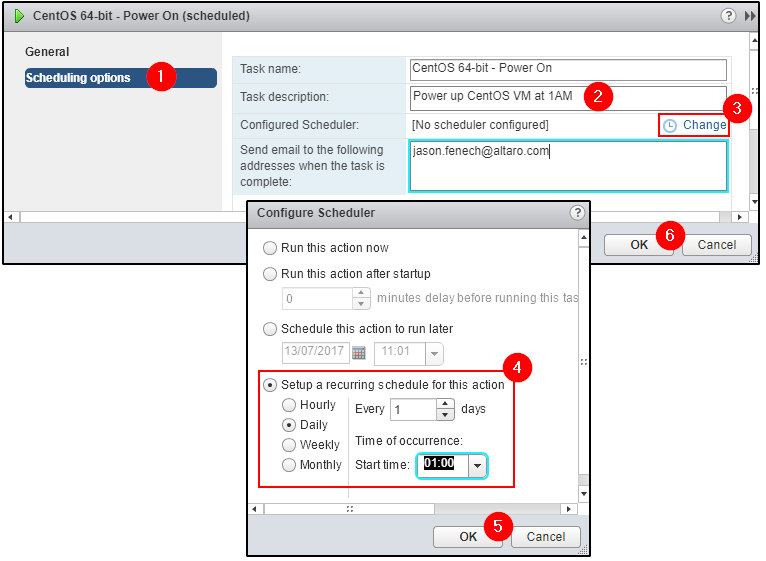Click the Task name field

coord(568,69)
